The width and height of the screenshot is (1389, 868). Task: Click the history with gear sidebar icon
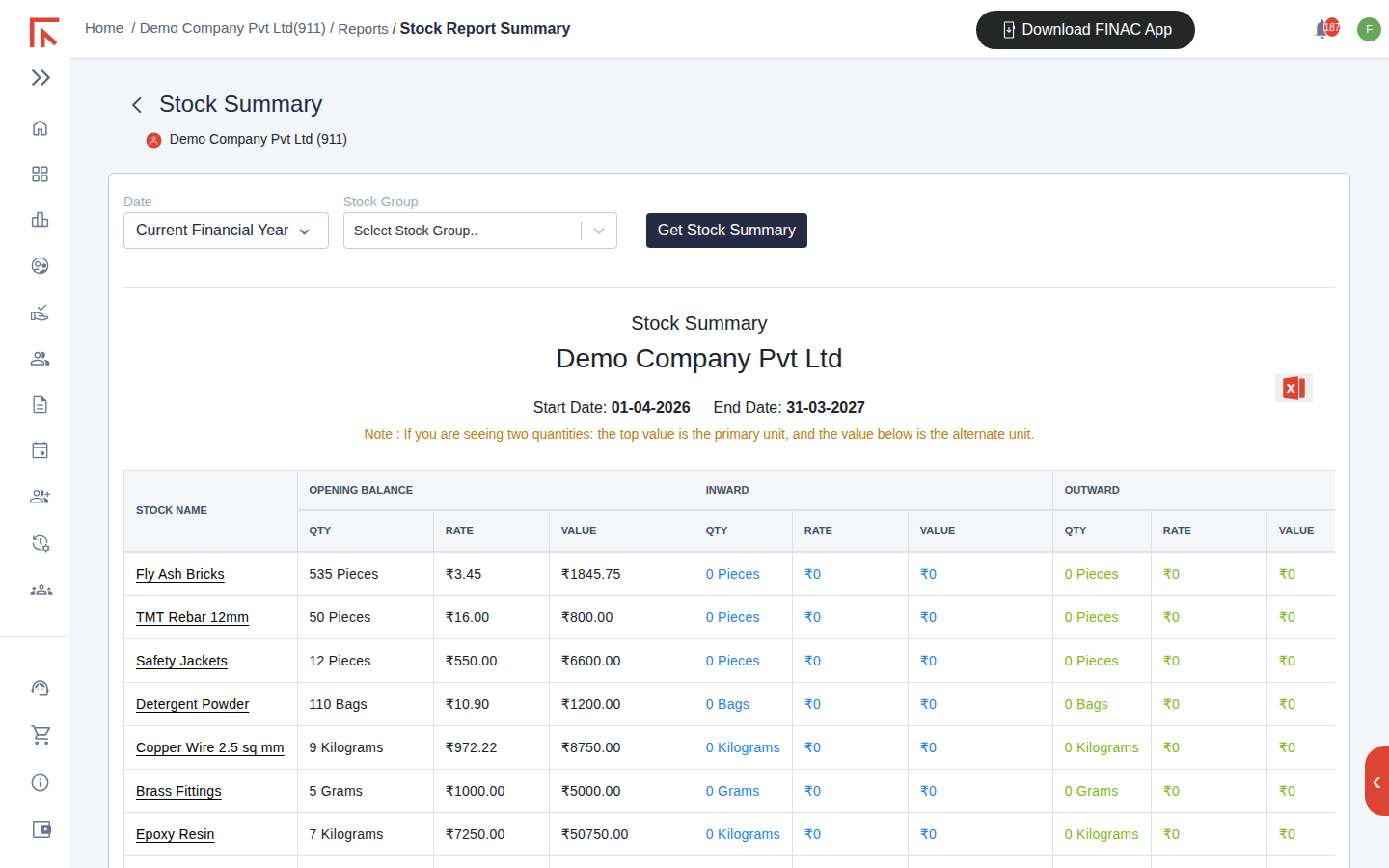41,543
